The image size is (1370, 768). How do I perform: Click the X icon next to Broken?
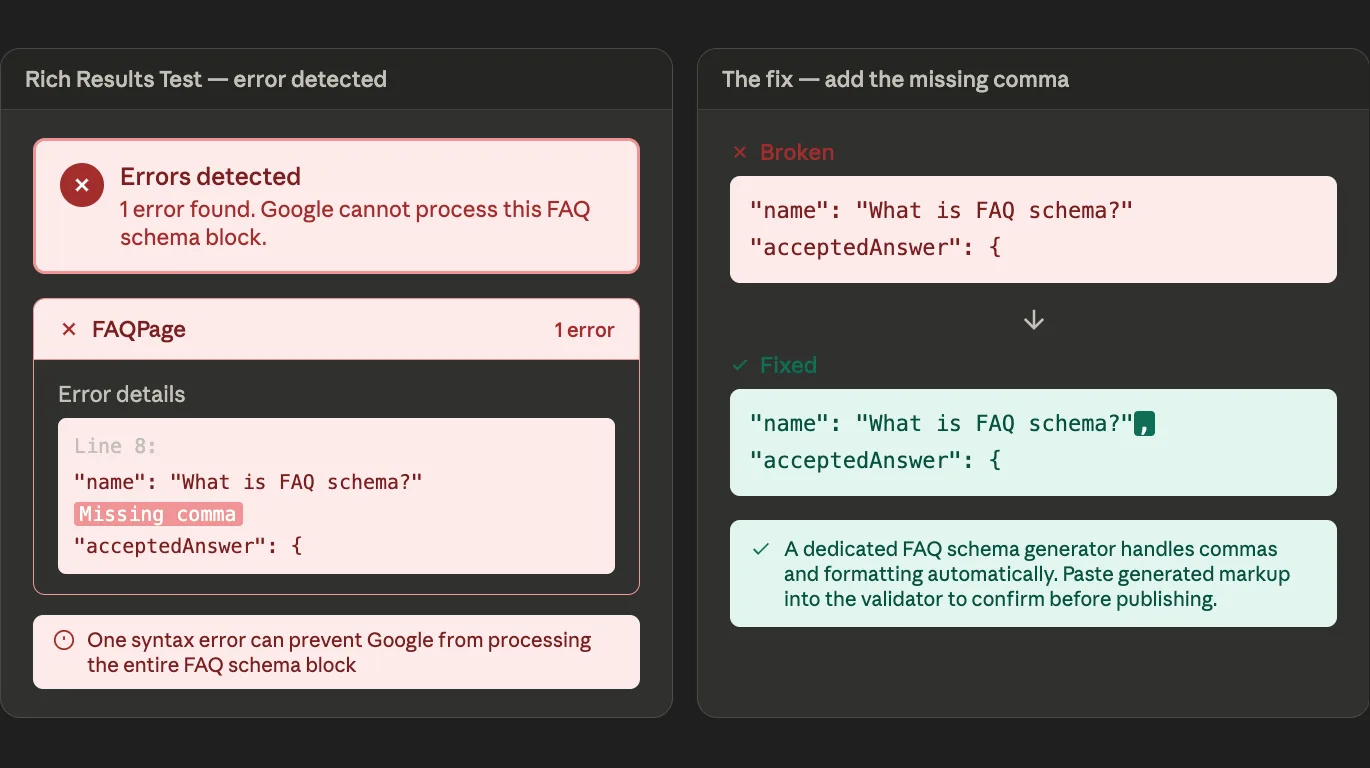(x=740, y=152)
